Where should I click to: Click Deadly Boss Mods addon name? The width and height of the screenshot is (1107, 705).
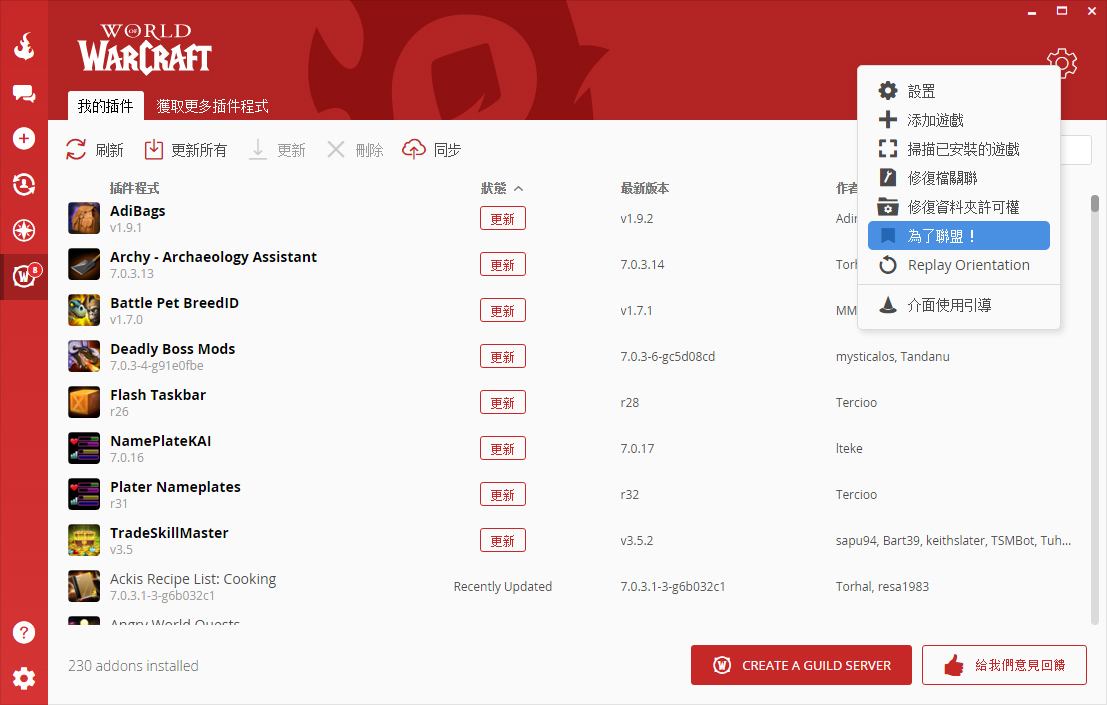point(172,349)
